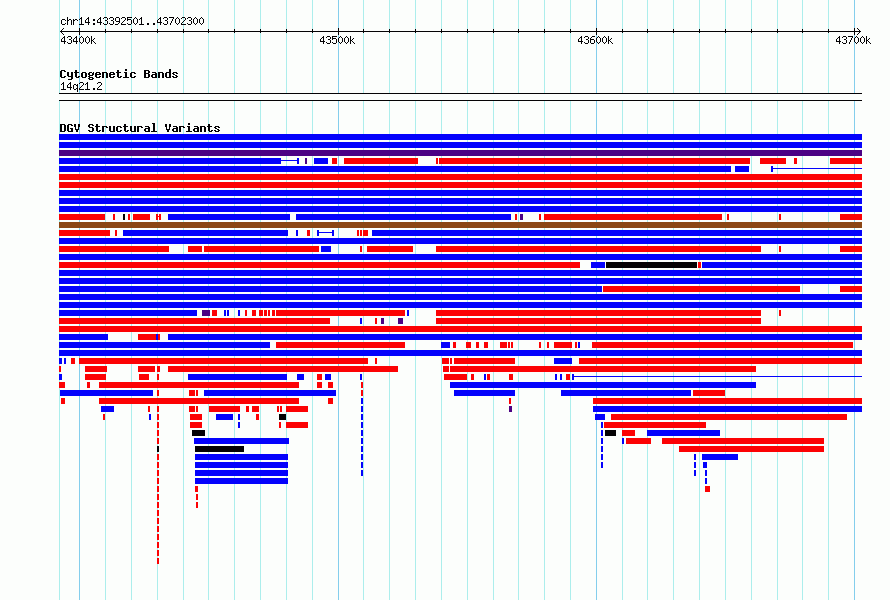The width and height of the screenshot is (890, 600).
Task: Open the Cytogenetic Bands track title
Action: pos(119,74)
